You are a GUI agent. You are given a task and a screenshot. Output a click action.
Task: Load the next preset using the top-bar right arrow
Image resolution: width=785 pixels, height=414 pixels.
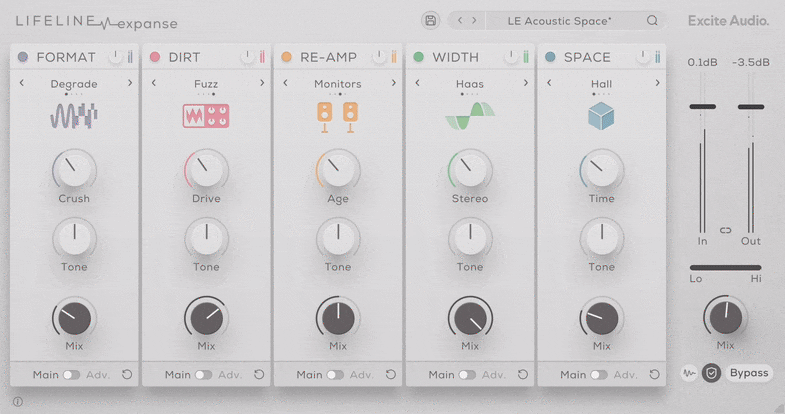pos(474,20)
